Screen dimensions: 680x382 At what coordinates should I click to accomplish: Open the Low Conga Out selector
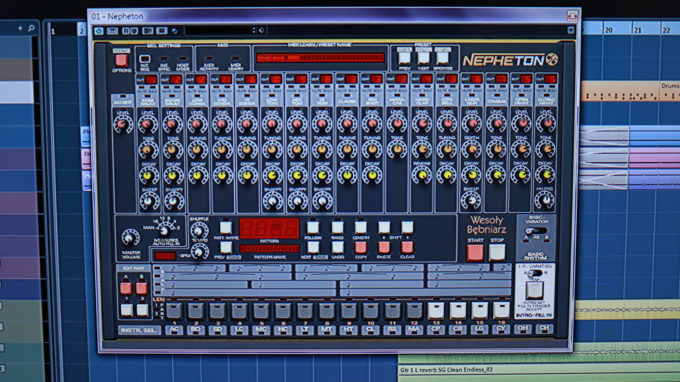[x=201, y=79]
